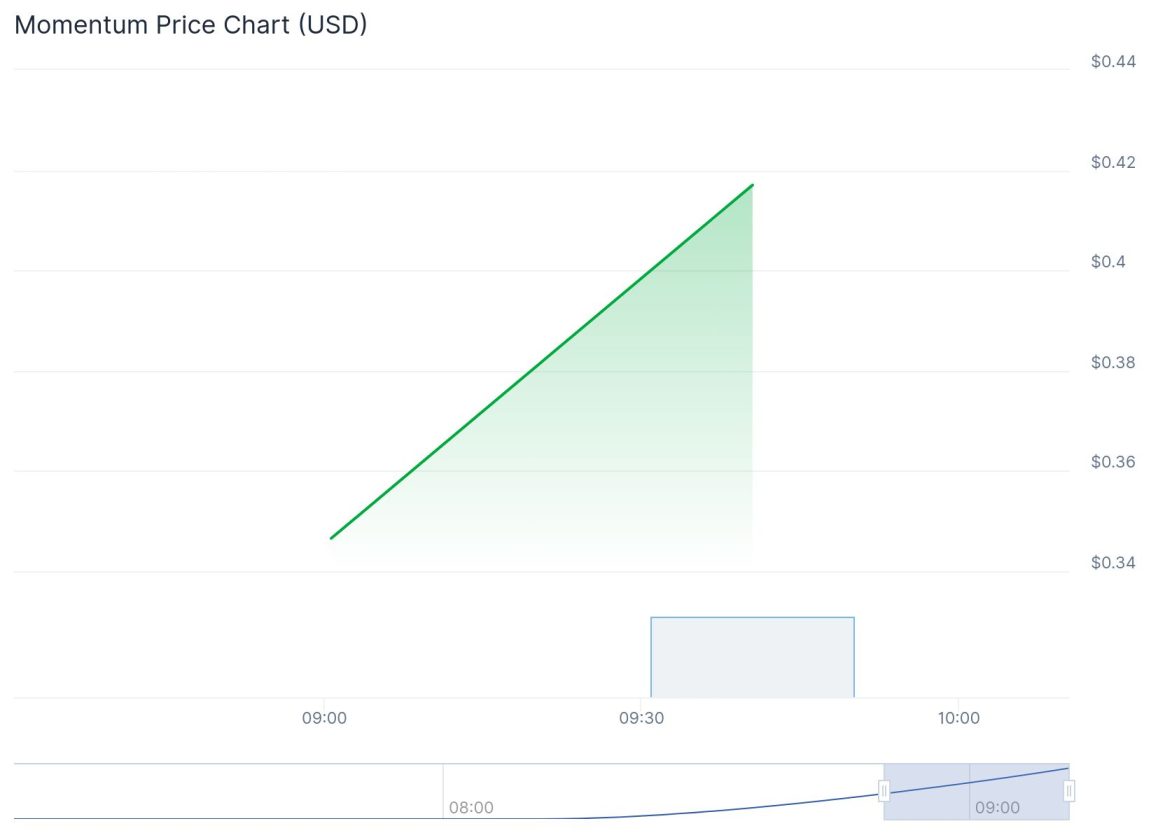Click the 10:00 x-axis time label
1151x840 pixels.
tap(958, 718)
